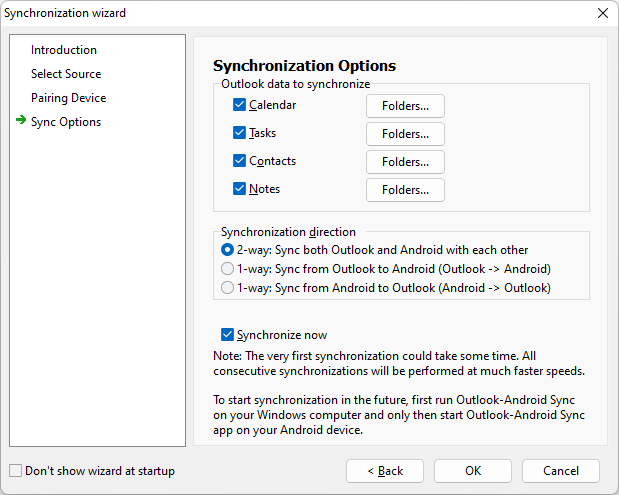Open Folders for Tasks

(x=405, y=134)
